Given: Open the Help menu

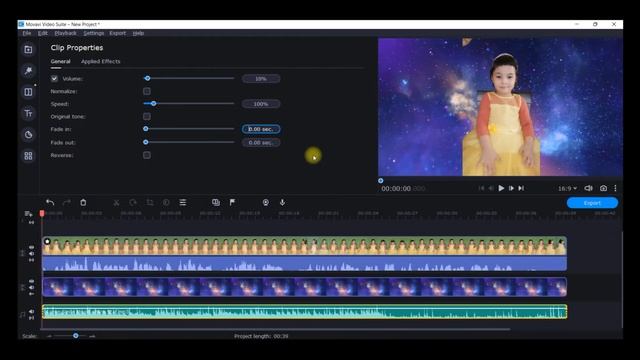Looking at the screenshot, I should [138, 33].
